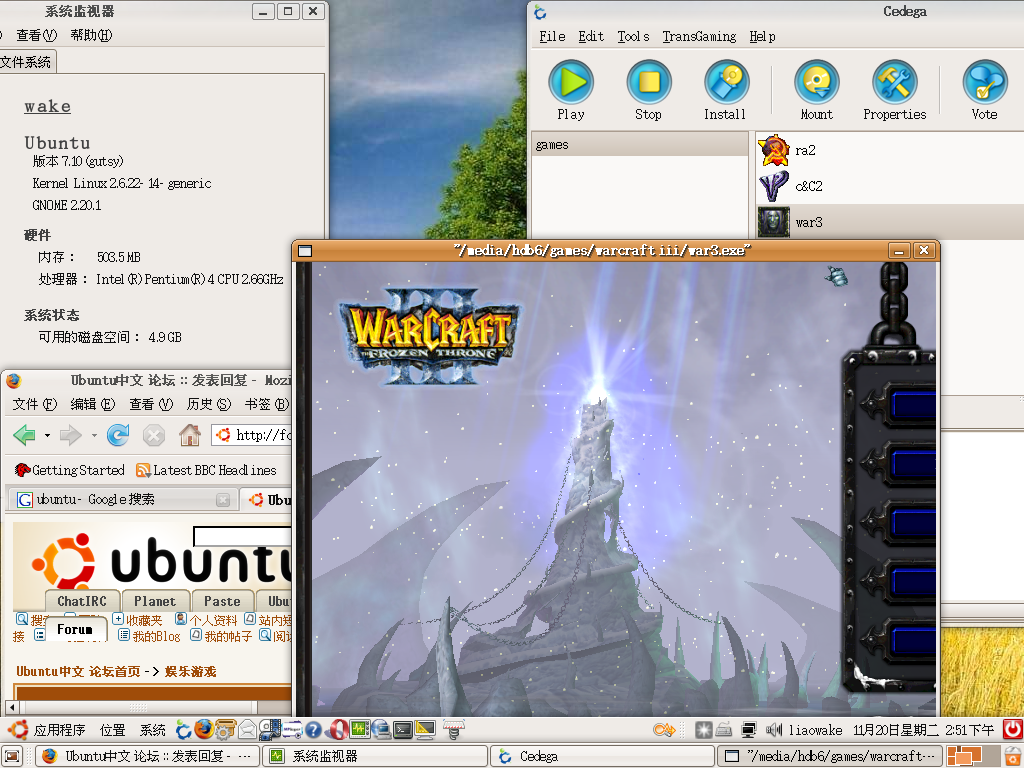Open the Install tool in Cedega
Viewport: 1024px width, 768px height.
click(725, 91)
